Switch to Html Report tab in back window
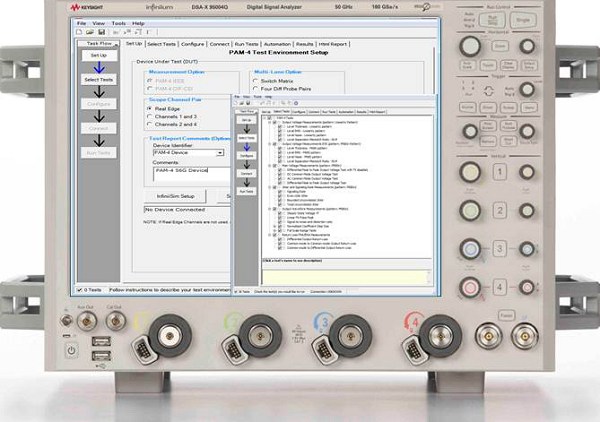Viewport: 600px width, 422px height. click(333, 44)
